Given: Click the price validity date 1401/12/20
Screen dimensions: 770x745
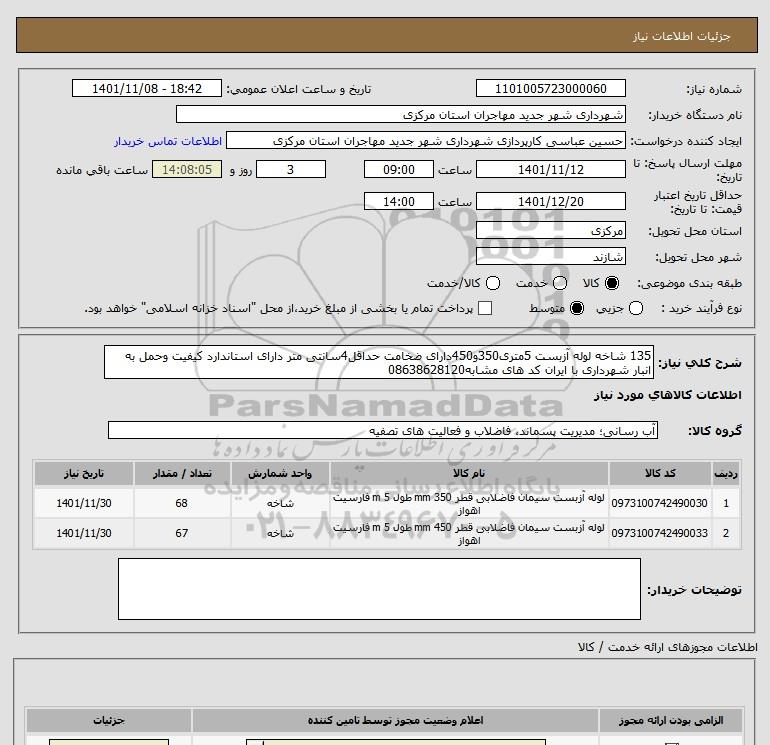Looking at the screenshot, I should 550,201.
